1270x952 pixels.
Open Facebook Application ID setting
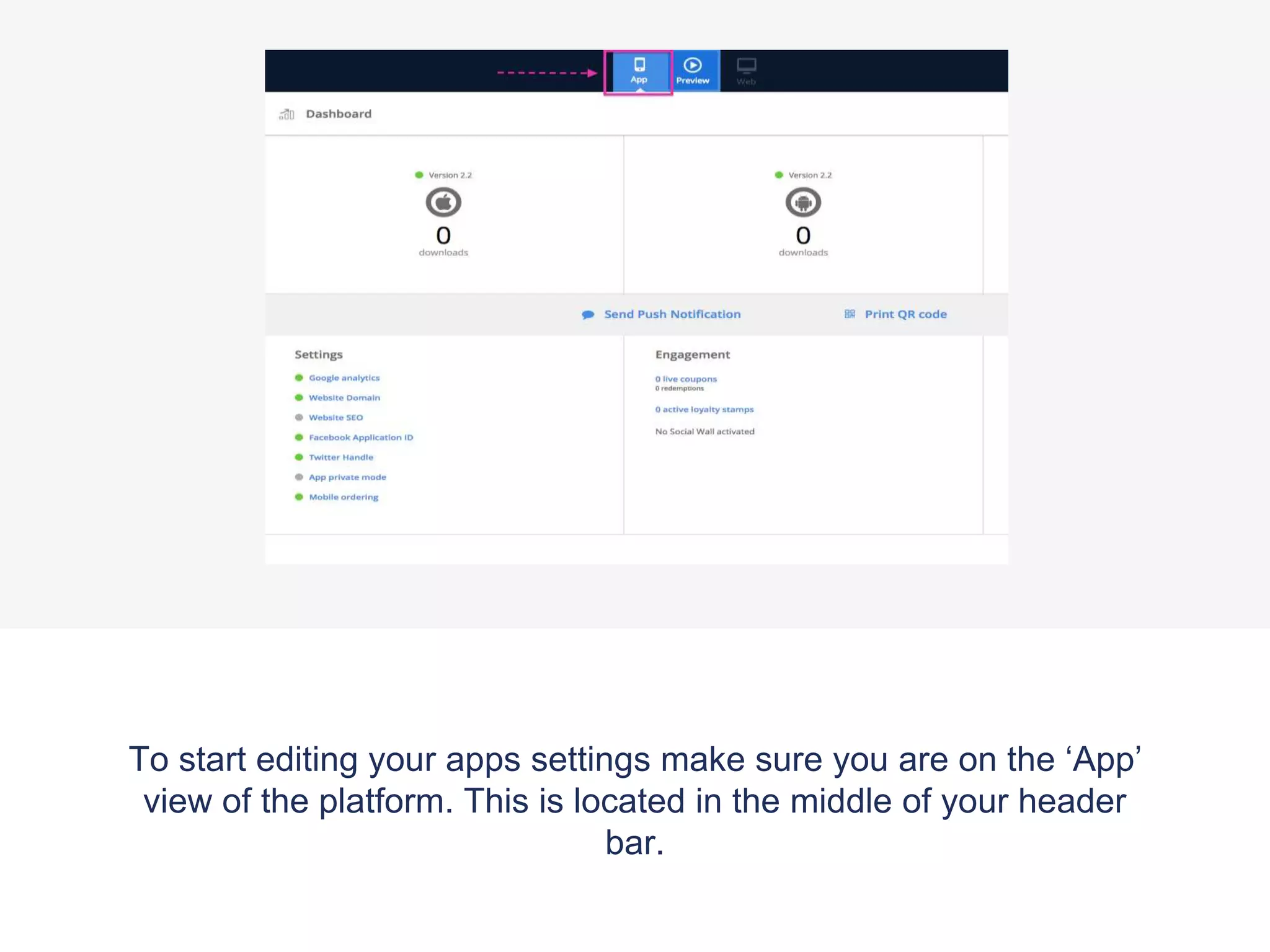coord(361,438)
